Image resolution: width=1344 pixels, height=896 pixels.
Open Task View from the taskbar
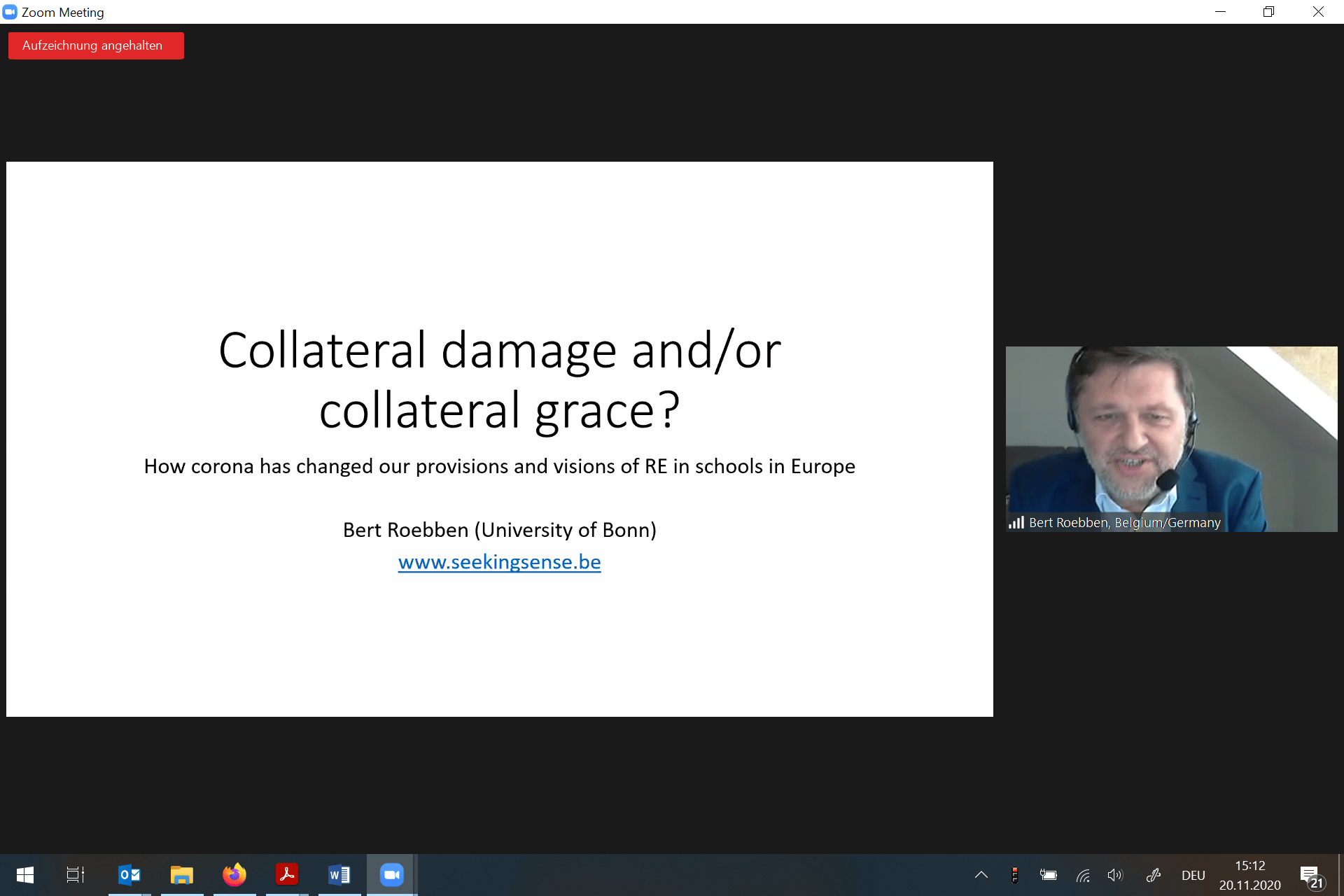click(76, 875)
